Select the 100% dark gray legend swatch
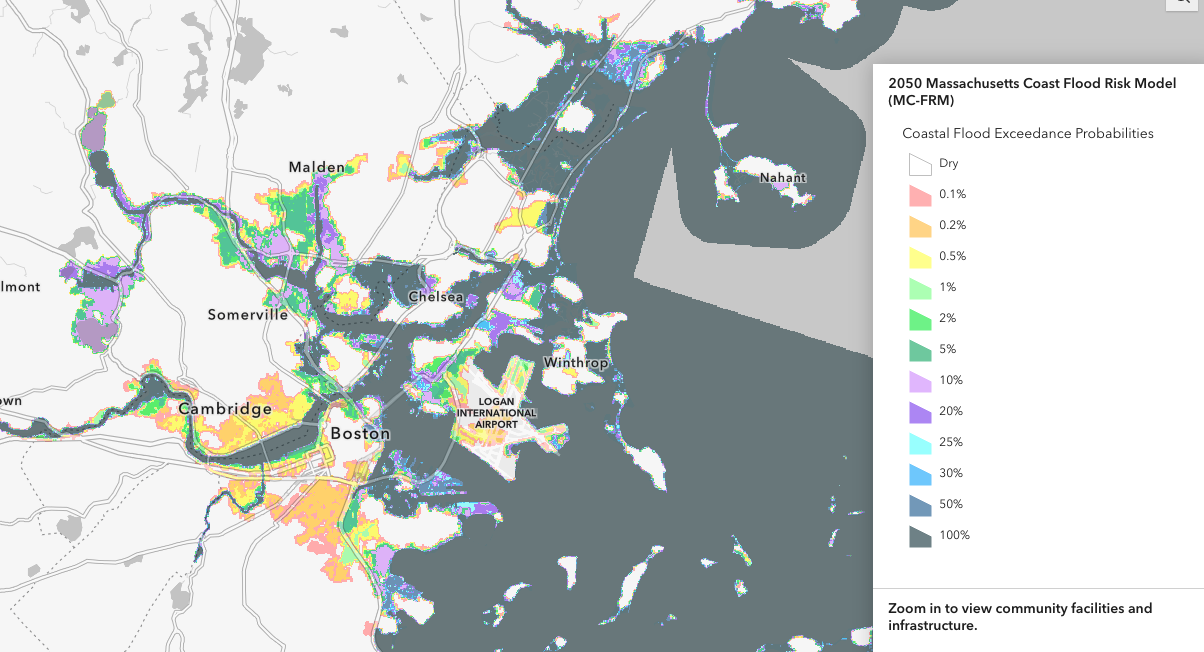 pyautogui.click(x=918, y=535)
